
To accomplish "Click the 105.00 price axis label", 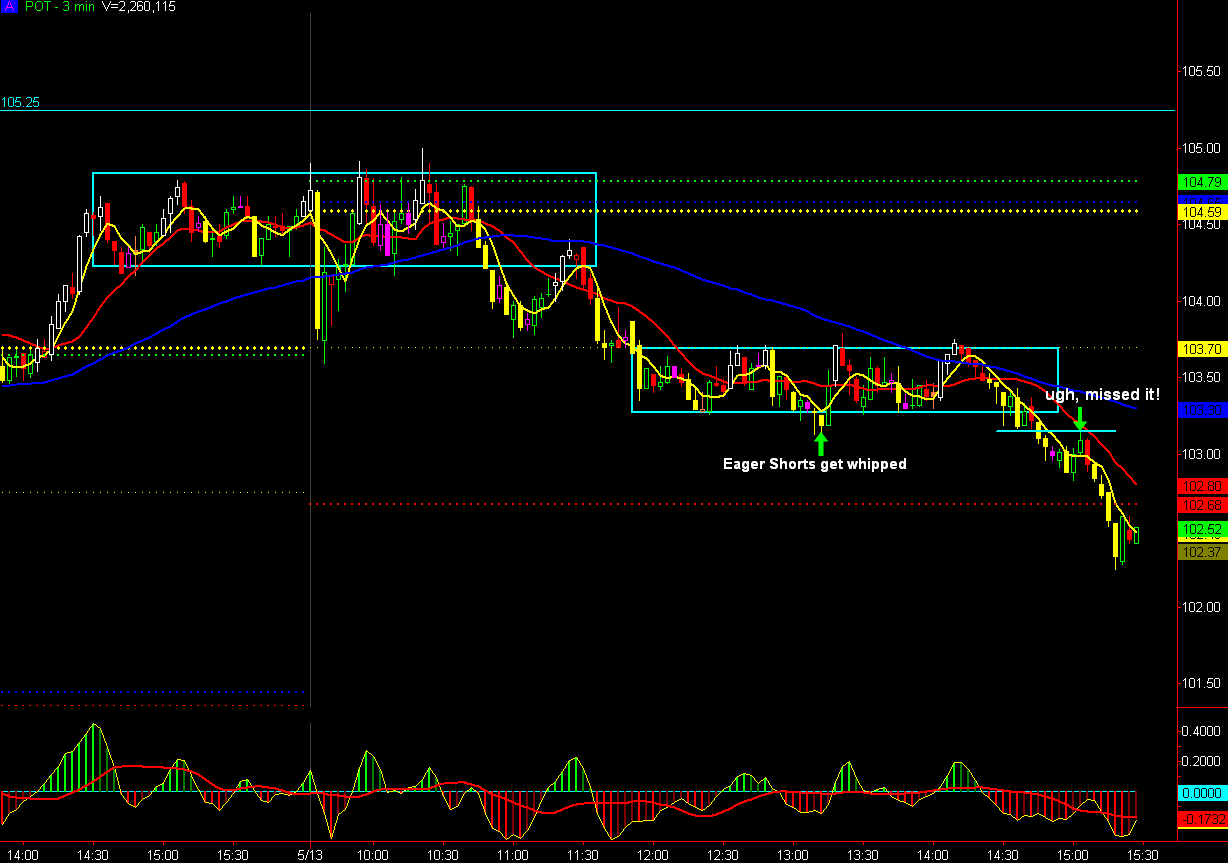I will [1201, 148].
